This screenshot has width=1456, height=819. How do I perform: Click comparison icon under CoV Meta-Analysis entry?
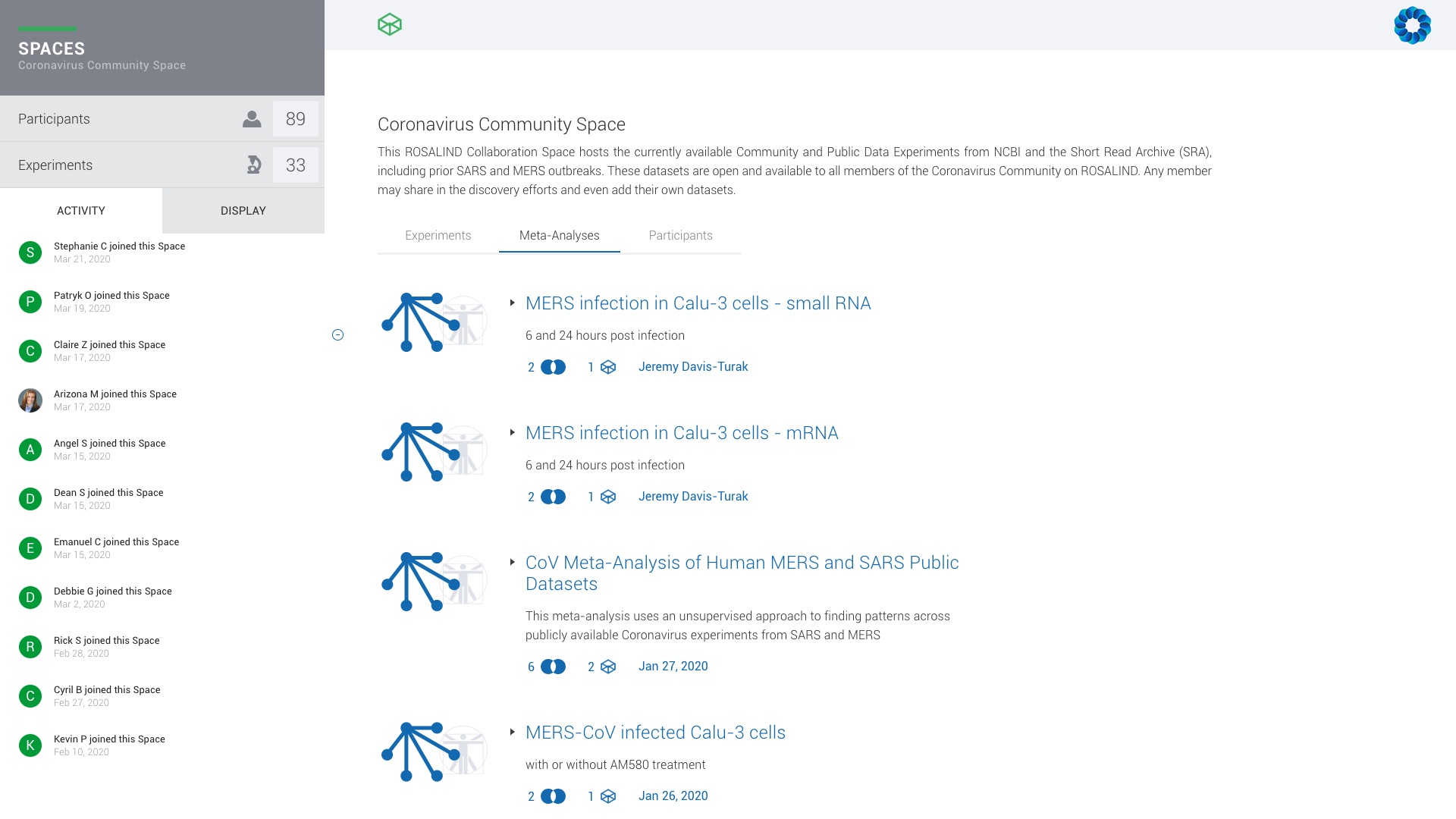553,667
